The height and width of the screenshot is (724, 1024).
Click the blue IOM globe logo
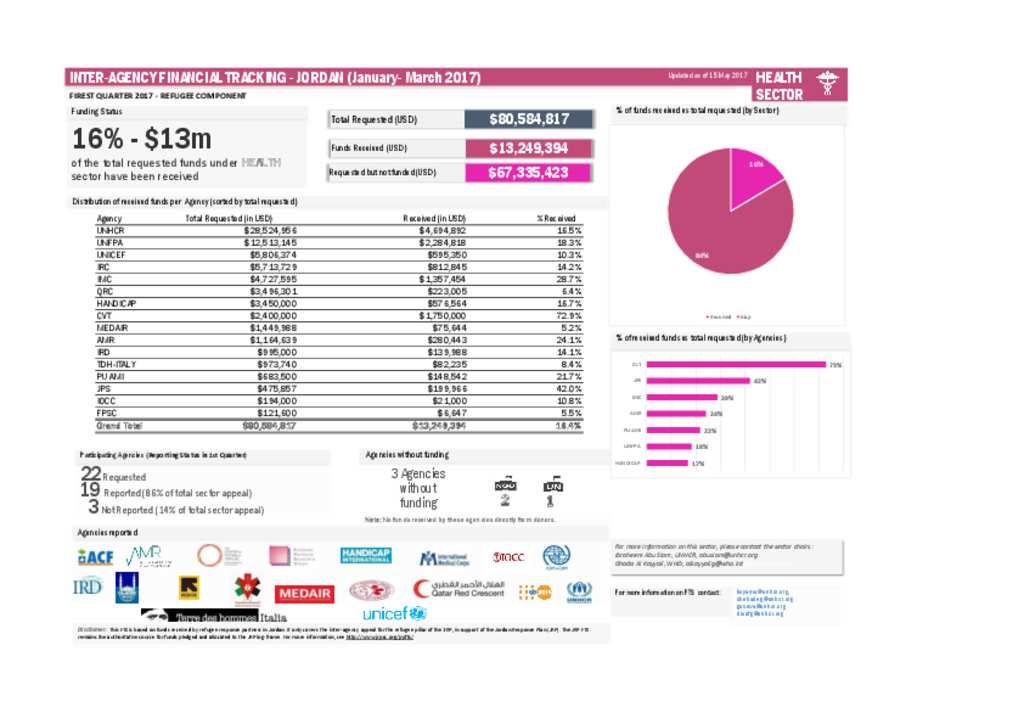pos(556,556)
